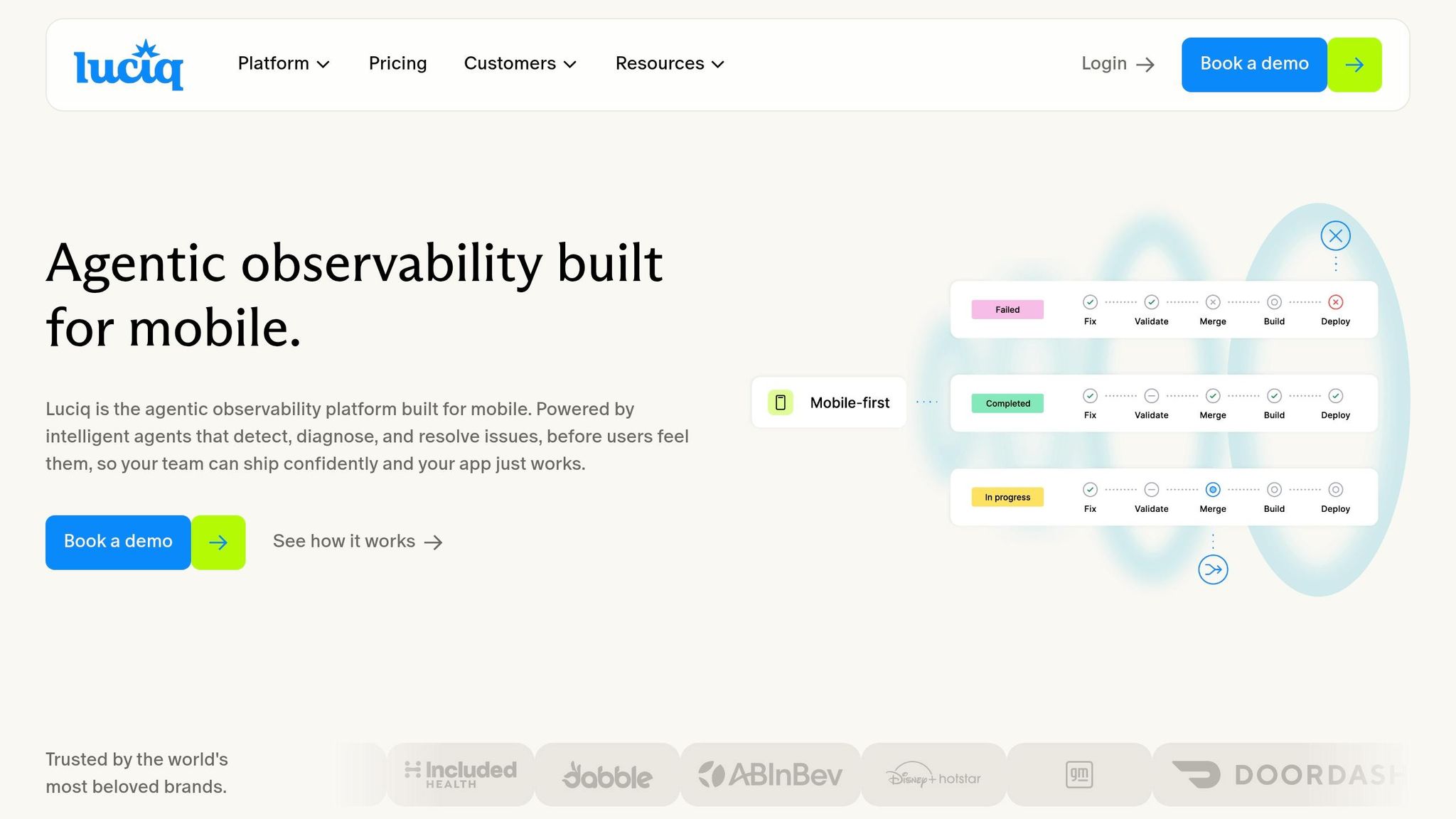Expand the Resources menu chevron
1456x819 pixels.
click(x=718, y=65)
